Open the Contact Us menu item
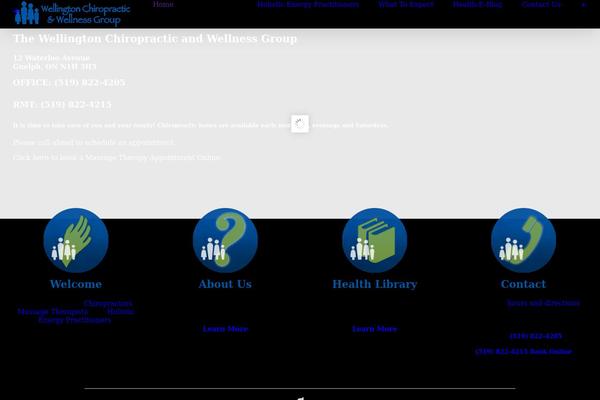Screen dimensions: 600x400 (541, 4)
